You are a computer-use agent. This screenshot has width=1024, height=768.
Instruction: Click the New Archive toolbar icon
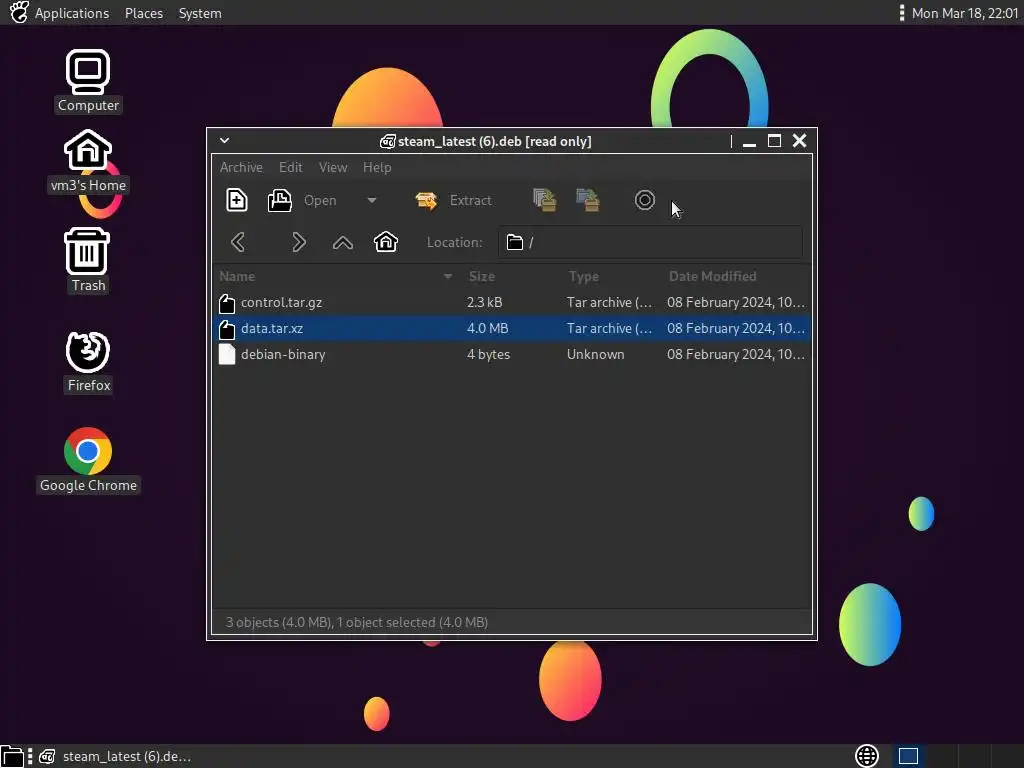(236, 200)
